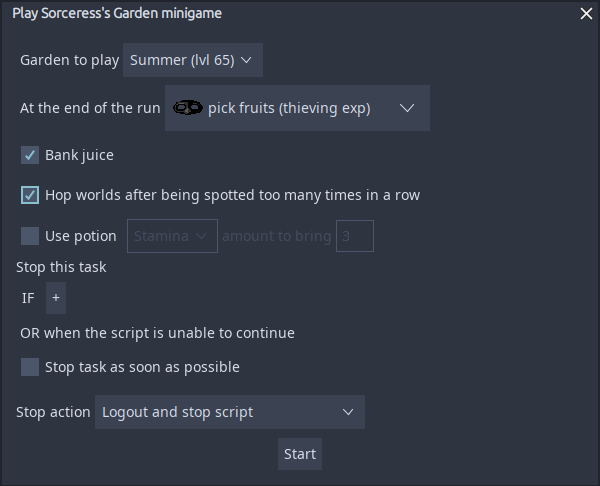Click the chevron arrow on Garden to play
The width and height of the screenshot is (600, 486).
pos(247,60)
